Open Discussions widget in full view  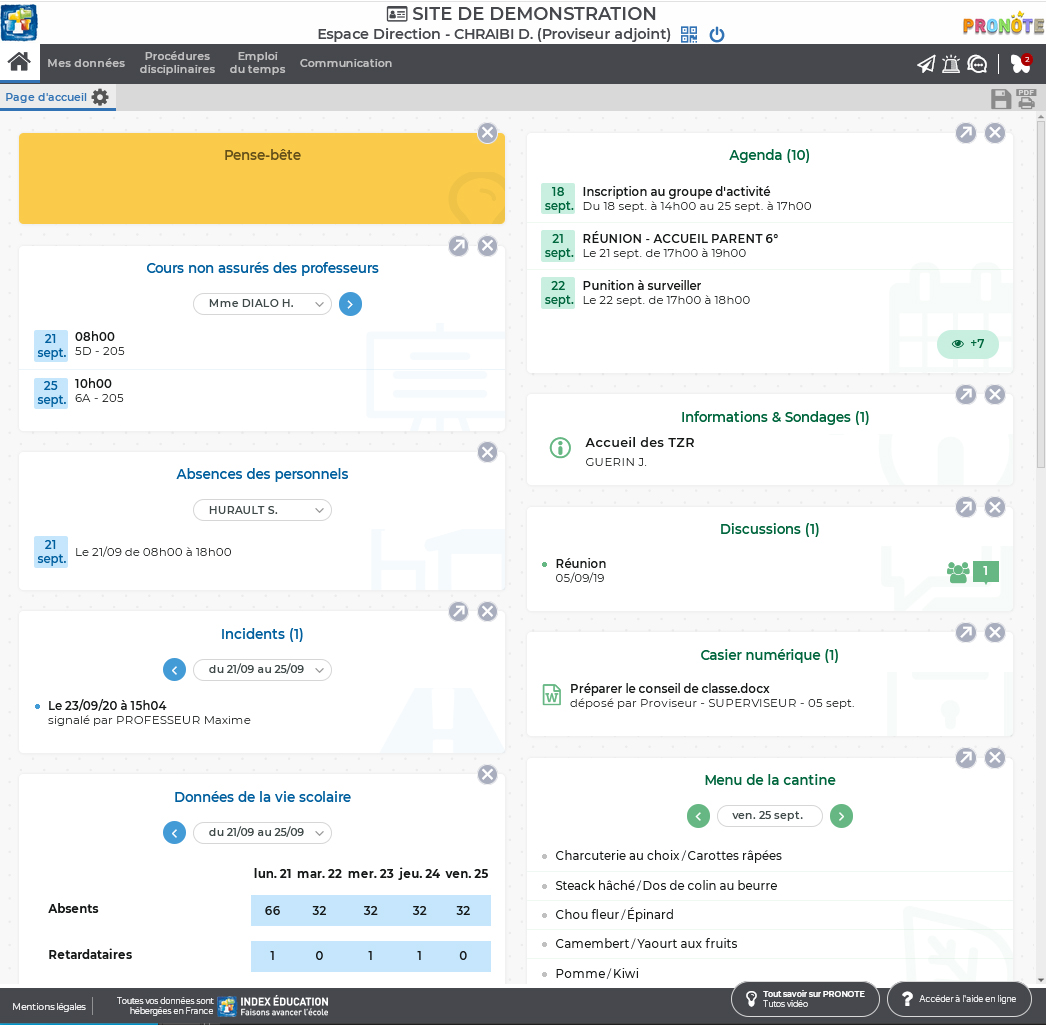[966, 507]
